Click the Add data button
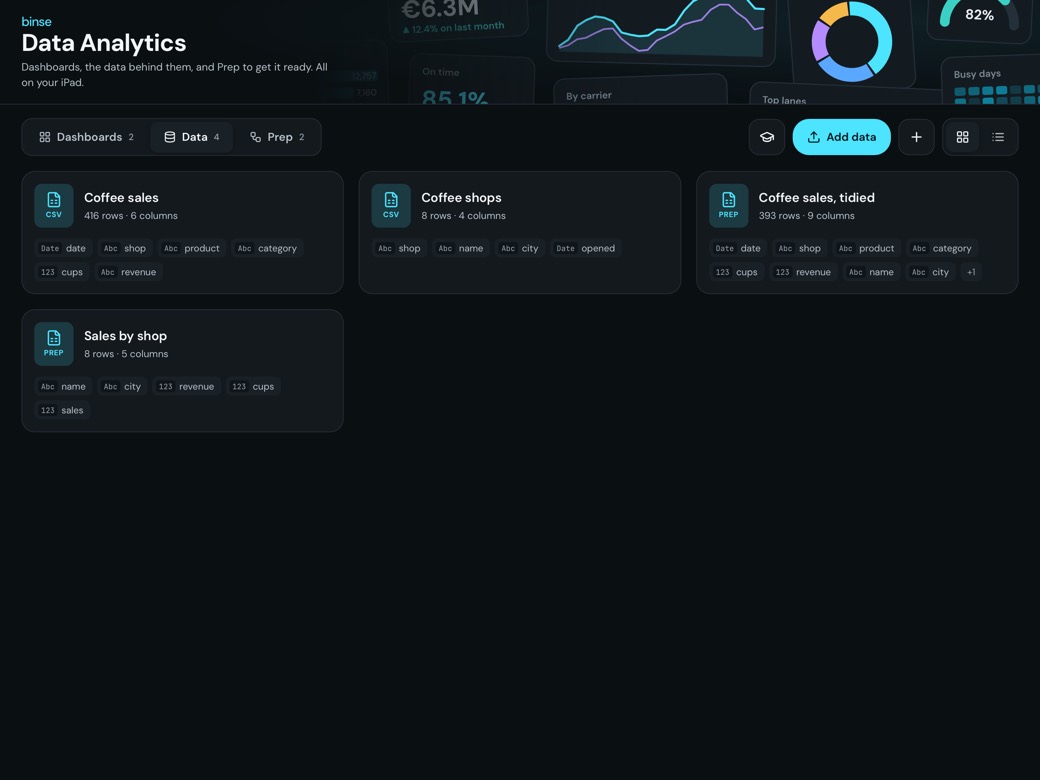Viewport: 1040px width, 780px height. (x=841, y=137)
